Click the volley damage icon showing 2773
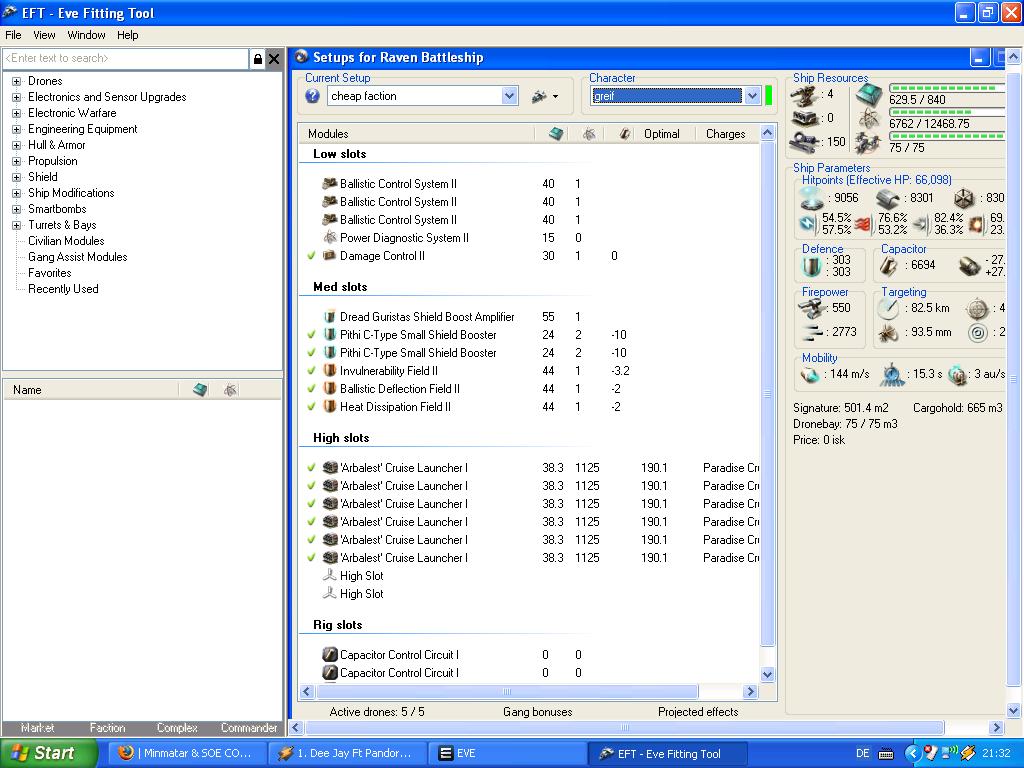1024x768 pixels. pos(812,332)
